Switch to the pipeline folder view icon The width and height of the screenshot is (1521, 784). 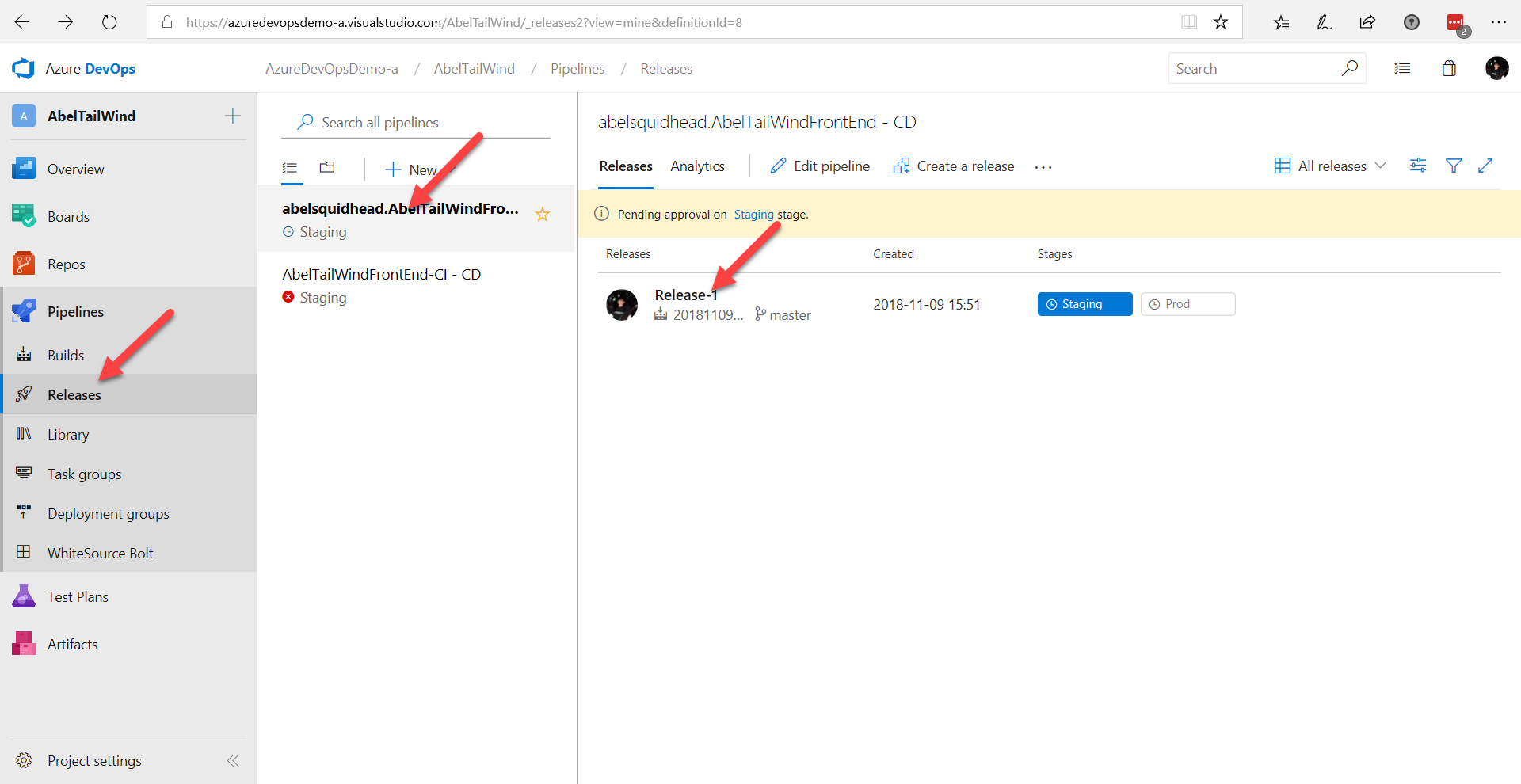coord(327,167)
